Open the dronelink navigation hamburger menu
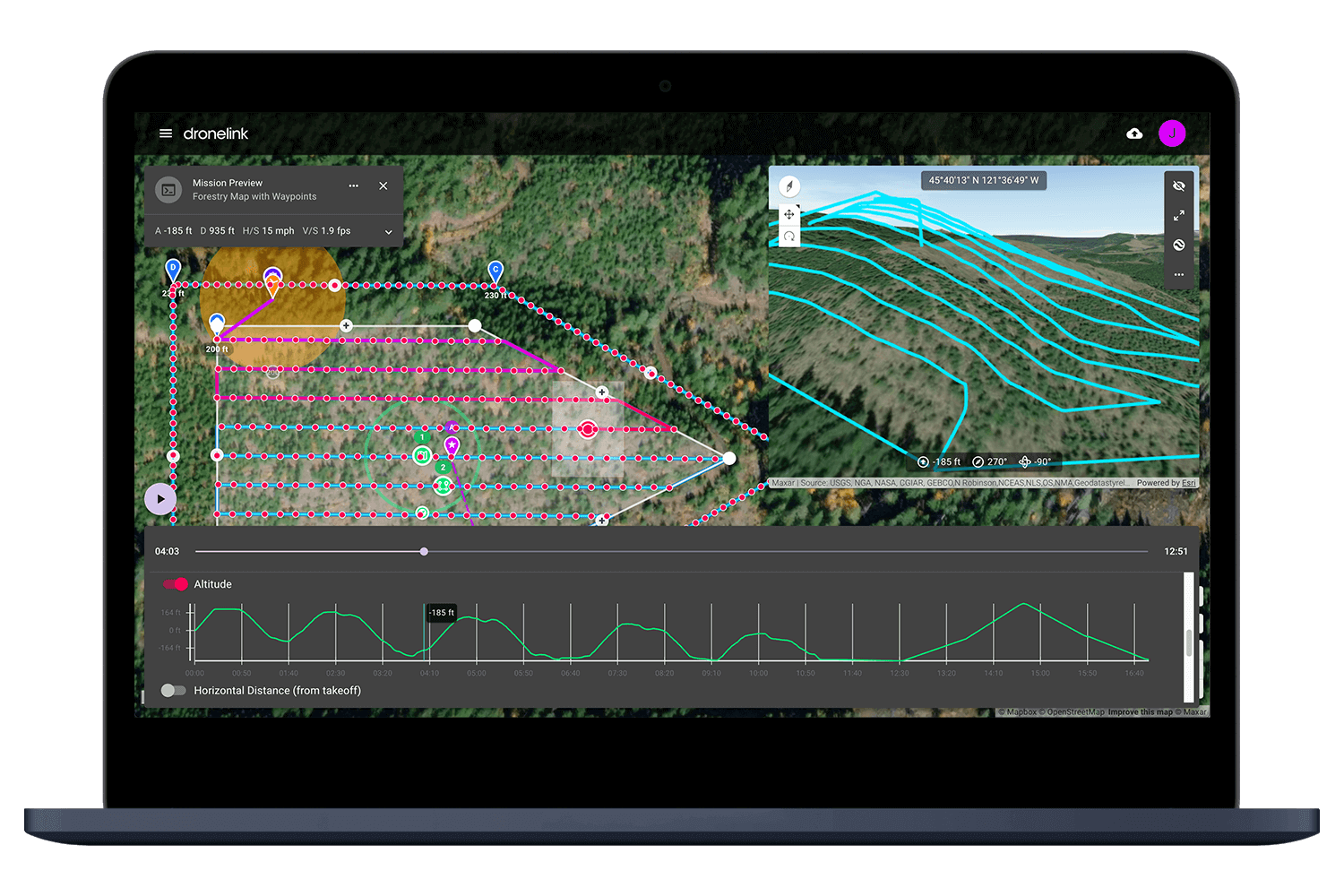Viewport: 1344px width, 896px height. click(x=165, y=133)
